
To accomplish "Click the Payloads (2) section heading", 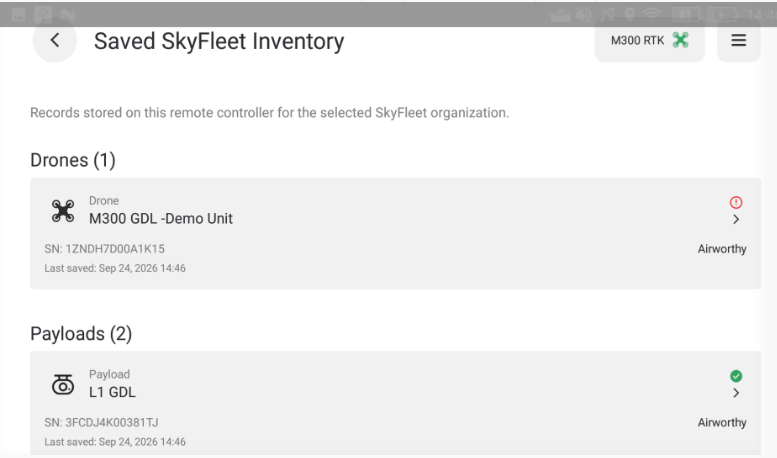I will [81, 334].
